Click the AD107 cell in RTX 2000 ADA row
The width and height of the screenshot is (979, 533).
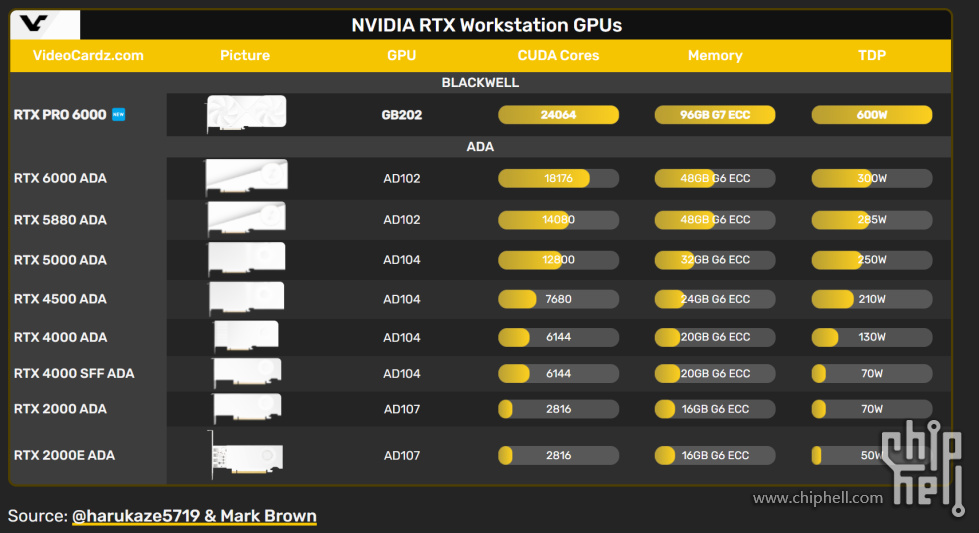(401, 409)
